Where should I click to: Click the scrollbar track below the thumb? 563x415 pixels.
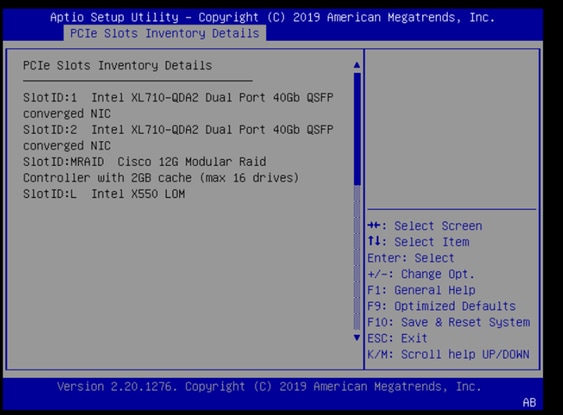pos(357,258)
